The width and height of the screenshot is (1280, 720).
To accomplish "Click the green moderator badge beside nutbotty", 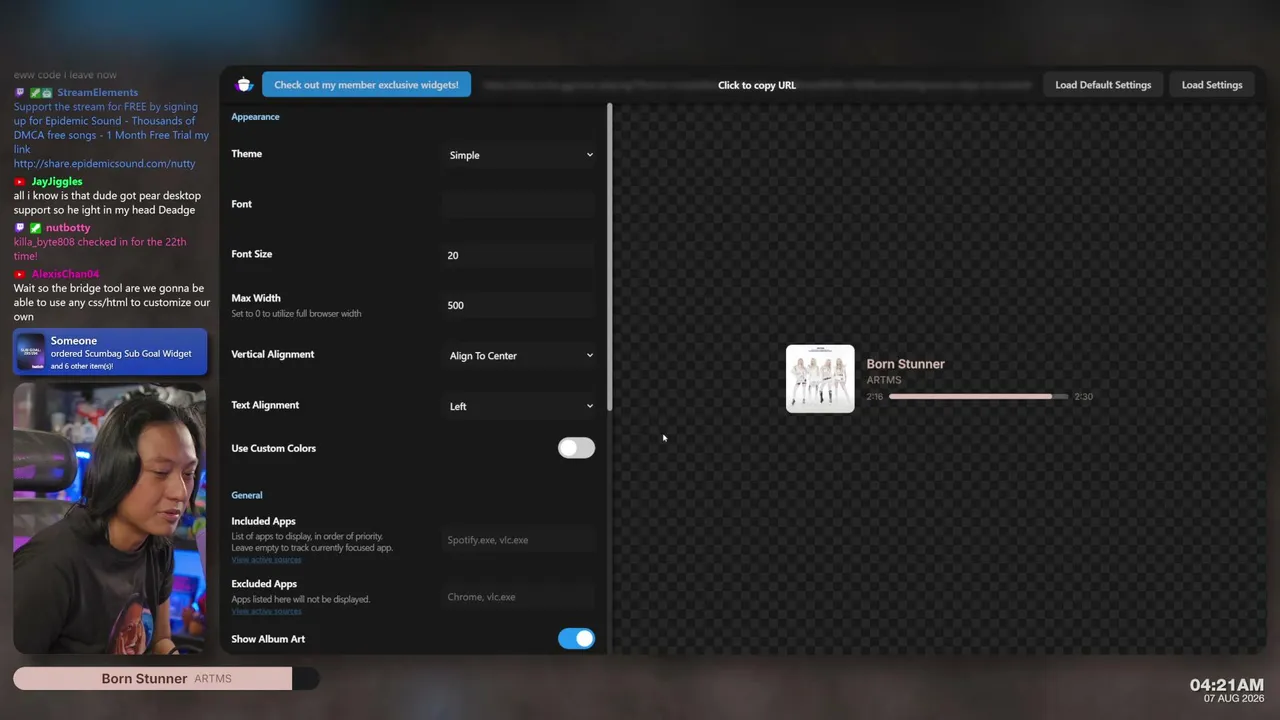I will (x=36, y=228).
